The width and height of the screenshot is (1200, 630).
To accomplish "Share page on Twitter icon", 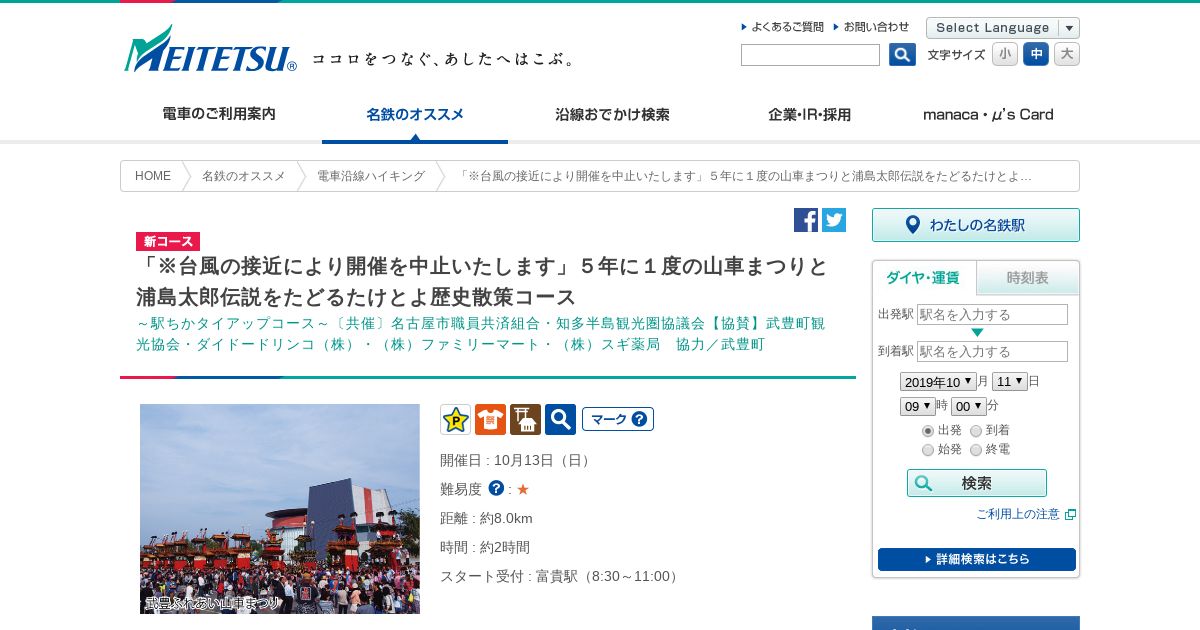I will point(834,220).
